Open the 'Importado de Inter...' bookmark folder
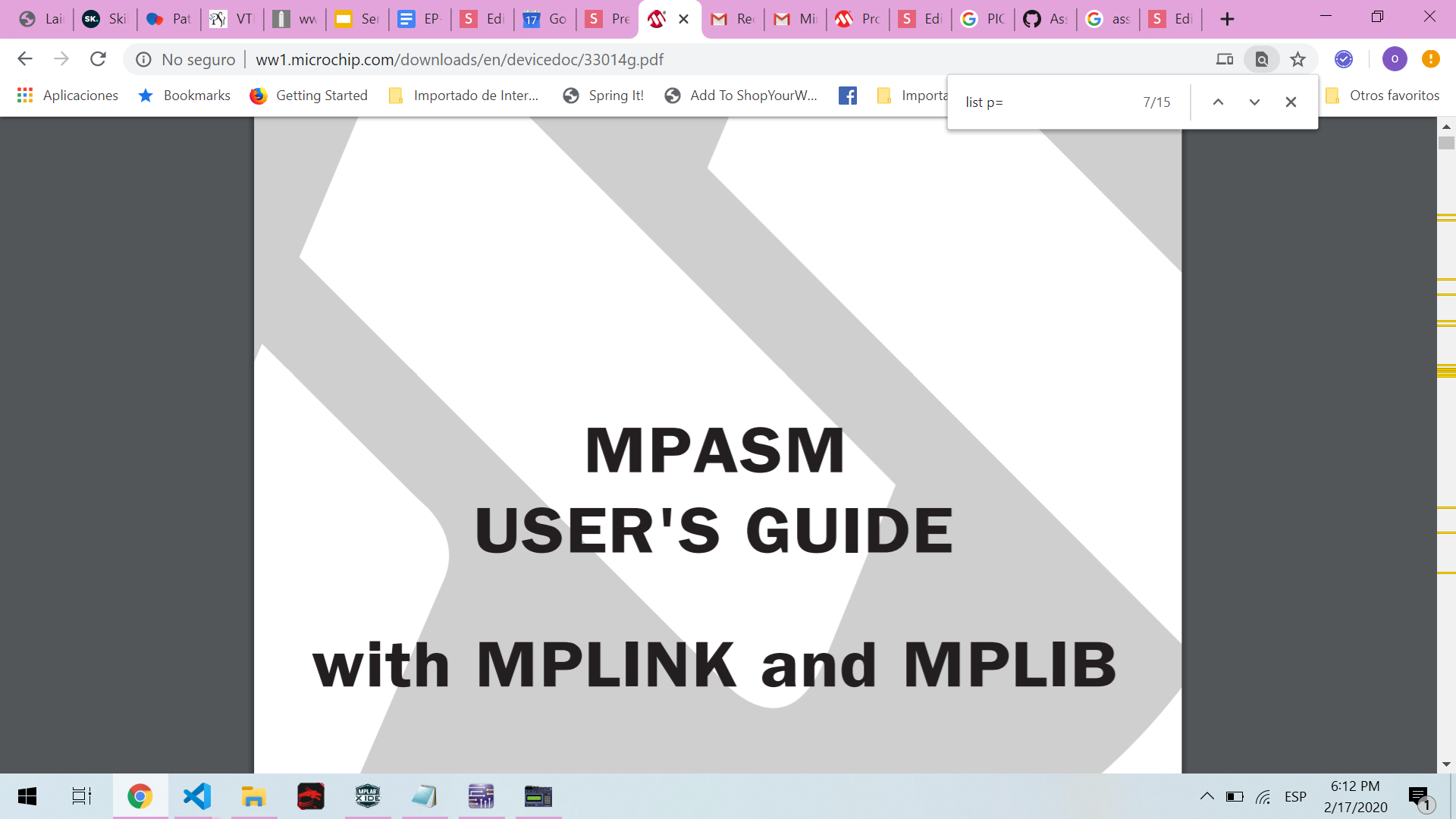This screenshot has height=819, width=1456. (463, 95)
